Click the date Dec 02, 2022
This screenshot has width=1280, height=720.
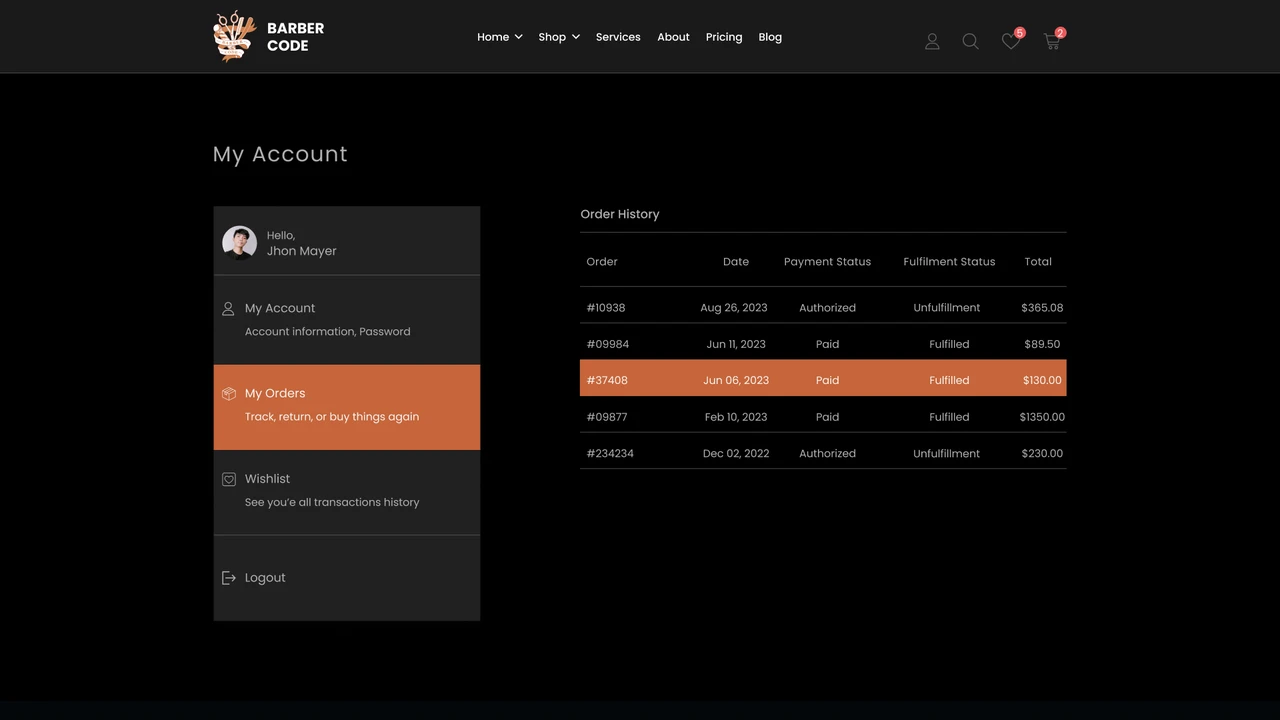(x=736, y=453)
